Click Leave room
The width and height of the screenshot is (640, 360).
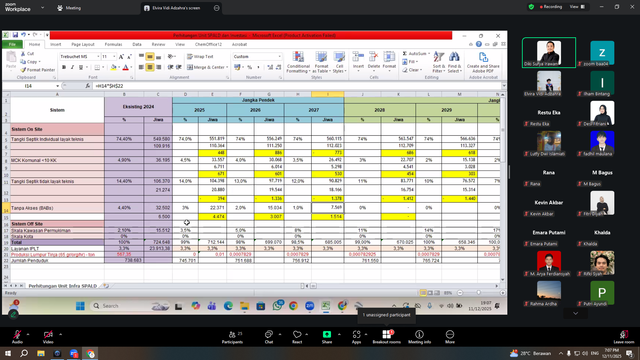point(624,337)
